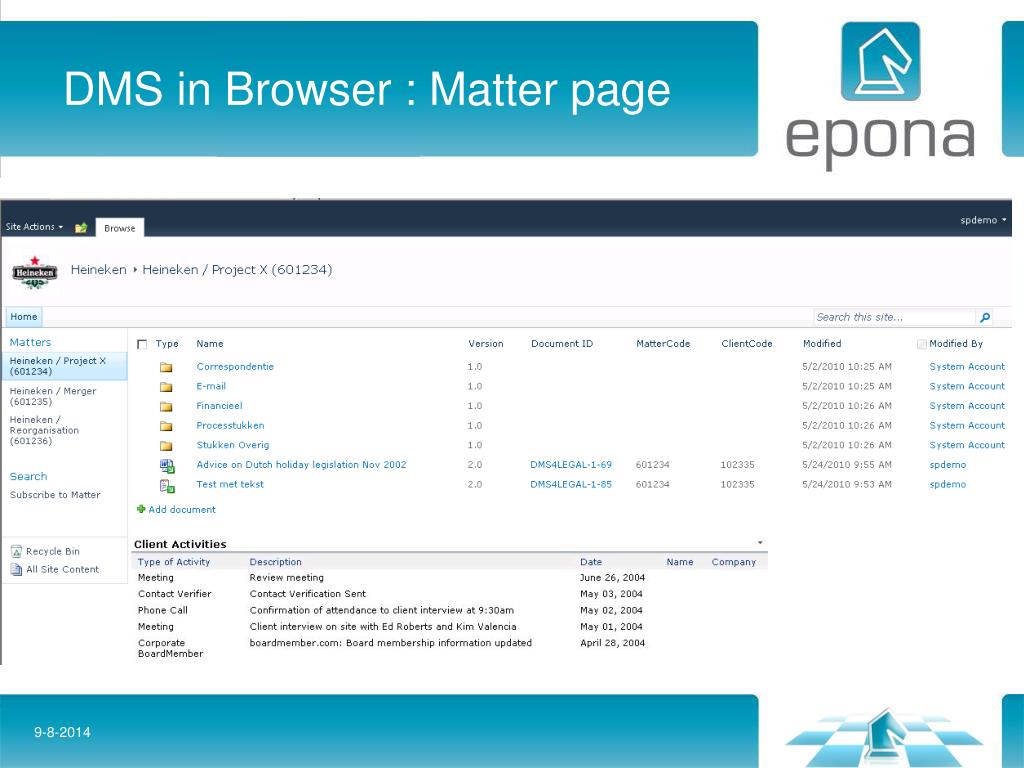Sort activities by Company header
The width and height of the screenshot is (1024, 768).
(x=733, y=562)
